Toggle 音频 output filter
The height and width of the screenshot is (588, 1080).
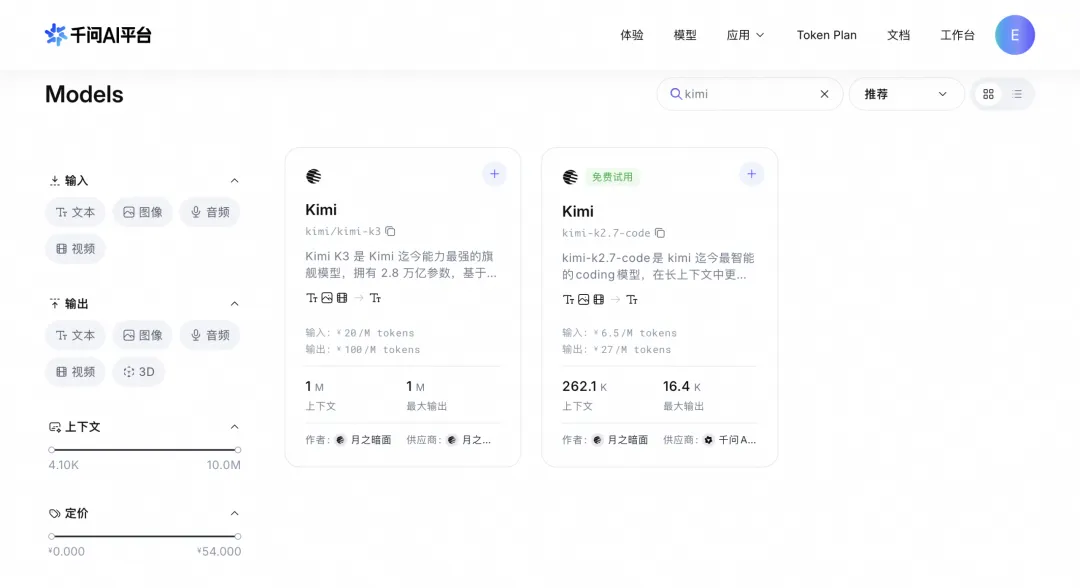(x=210, y=335)
